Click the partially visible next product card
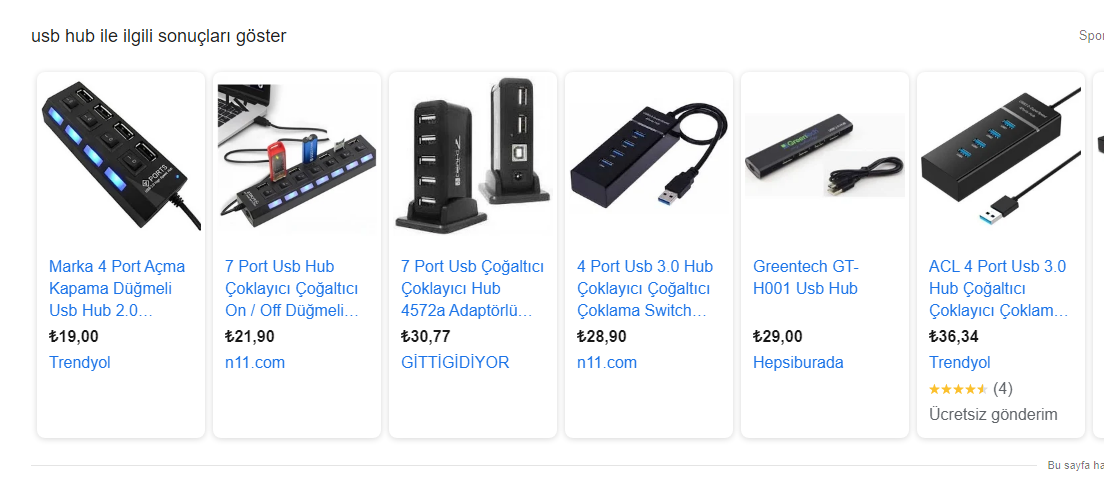Screen dimensions: 1104x479 (x=1098, y=255)
